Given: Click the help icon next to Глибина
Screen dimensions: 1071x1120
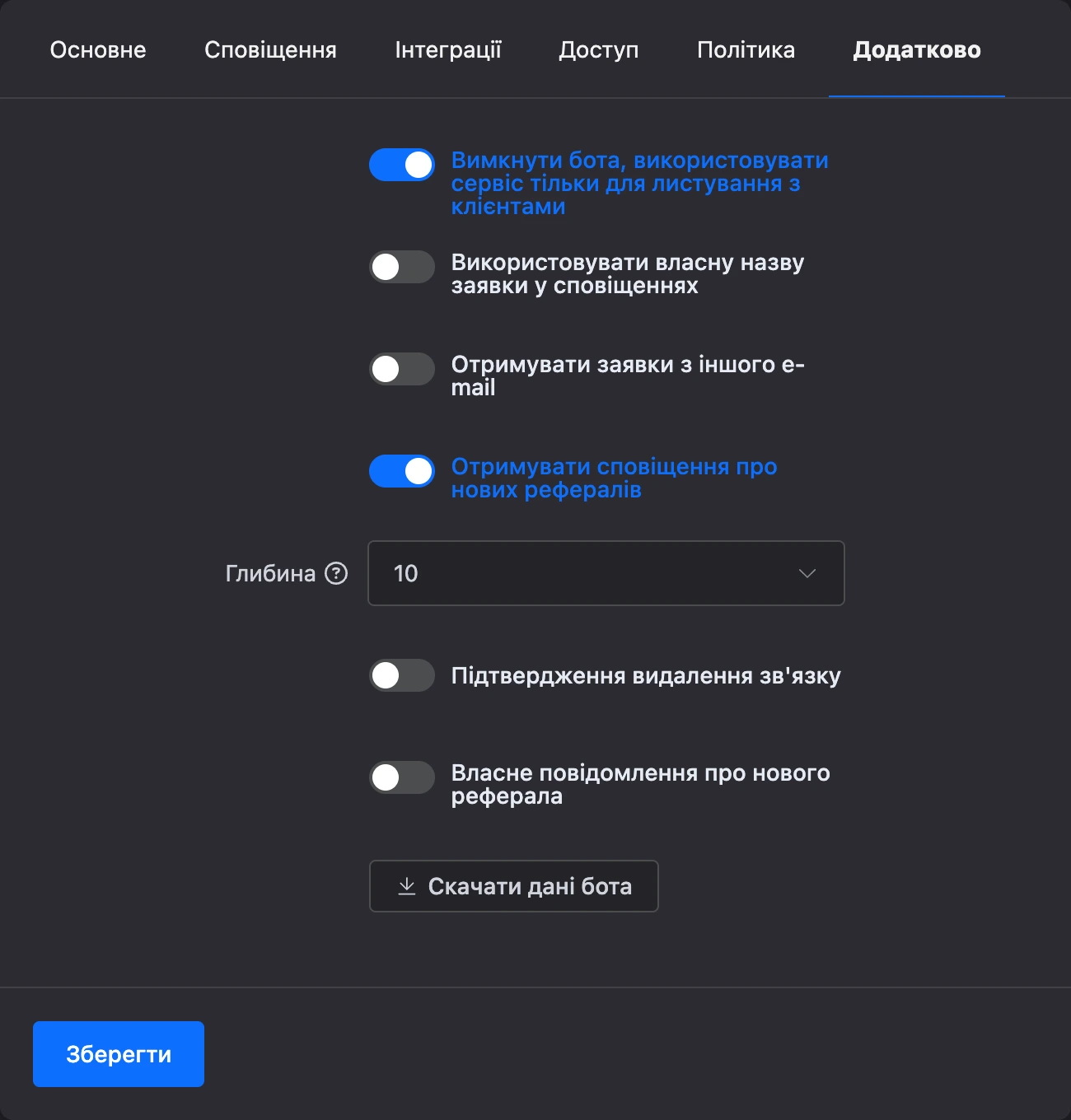Looking at the screenshot, I should pyautogui.click(x=336, y=573).
